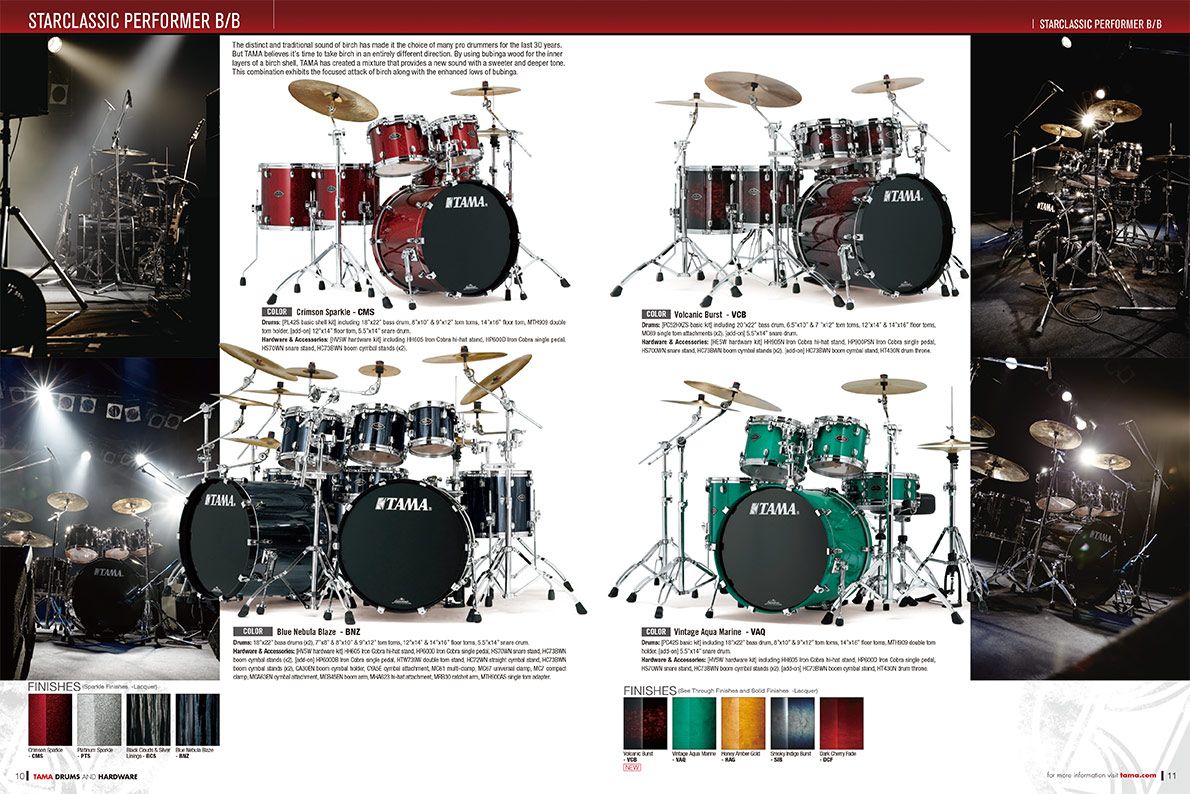Click the right TAMA logo on blue kit
Image resolution: width=1190 pixels, height=794 pixels.
click(x=404, y=503)
